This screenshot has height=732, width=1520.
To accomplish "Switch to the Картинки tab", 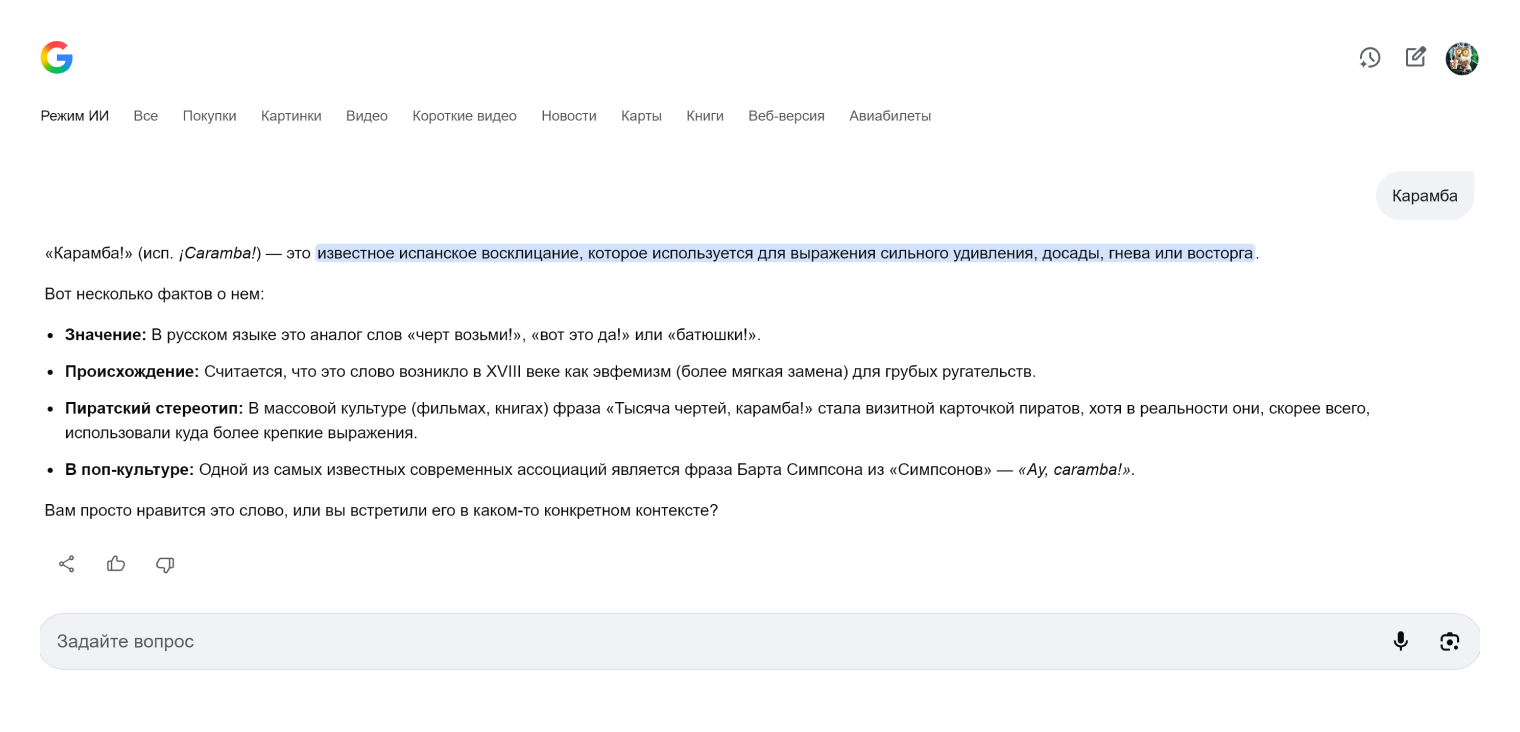I will pyautogui.click(x=291, y=116).
